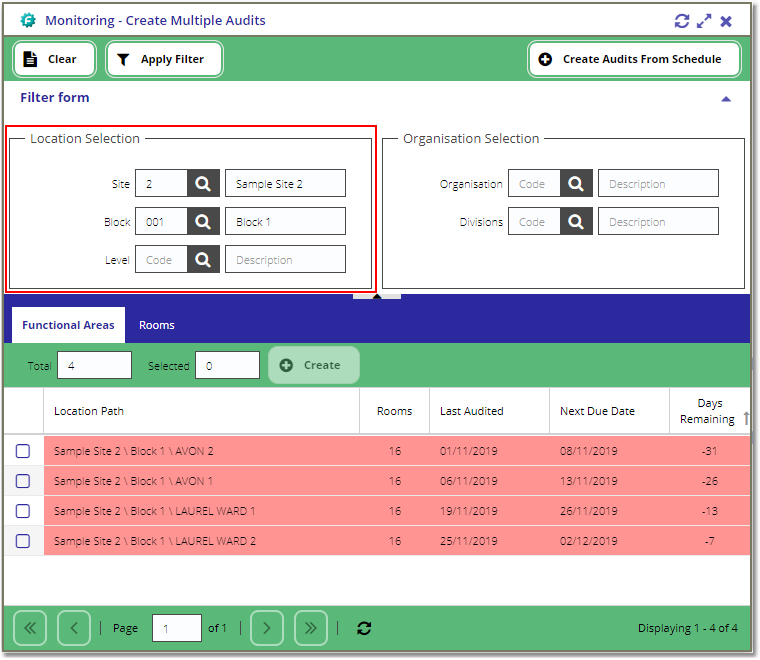Image resolution: width=760 pixels, height=660 pixels.
Task: Switch to the Rooms tab
Action: pyautogui.click(x=157, y=325)
